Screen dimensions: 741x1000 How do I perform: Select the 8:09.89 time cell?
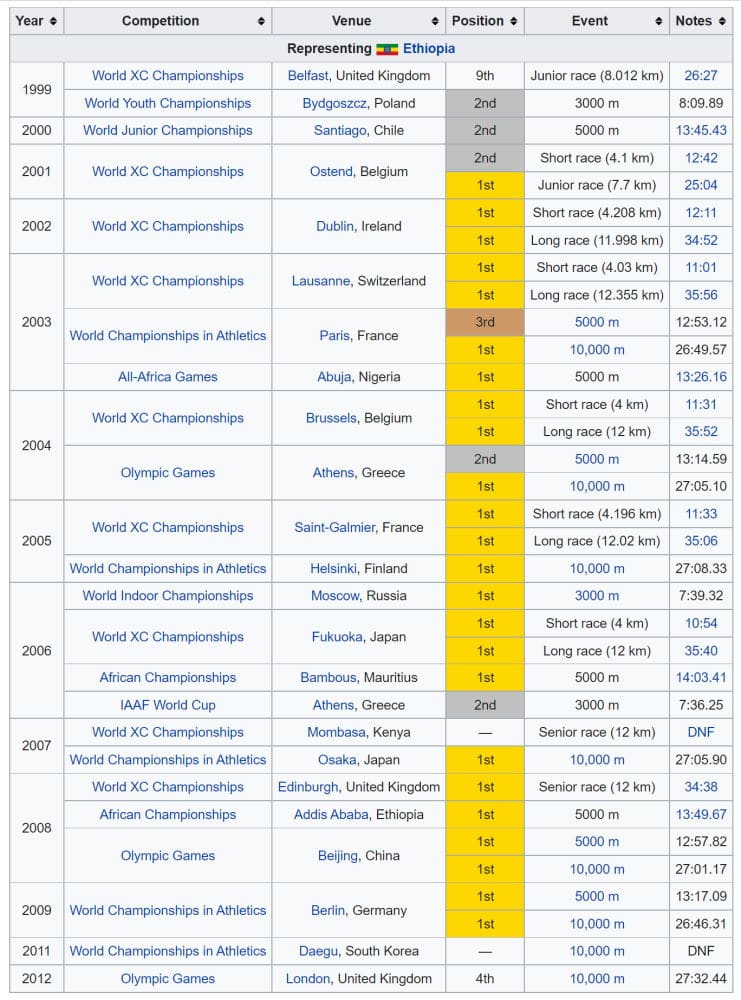[701, 103]
